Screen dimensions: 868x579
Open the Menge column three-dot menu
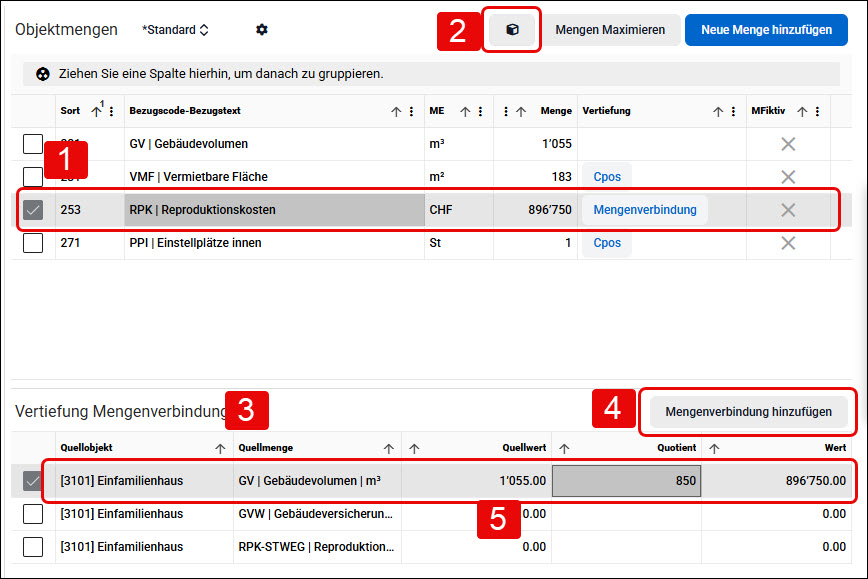click(x=505, y=111)
